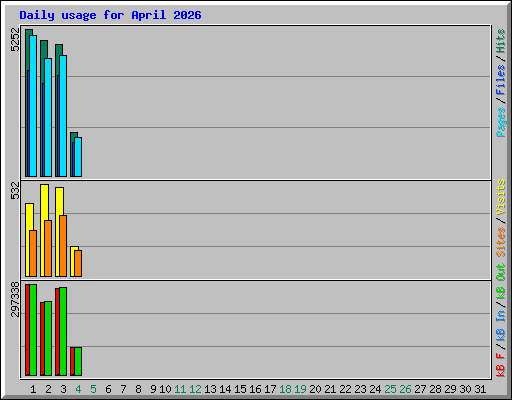Click the day 4 orange sites bar
Screen dimensions: 512x400
(78, 263)
